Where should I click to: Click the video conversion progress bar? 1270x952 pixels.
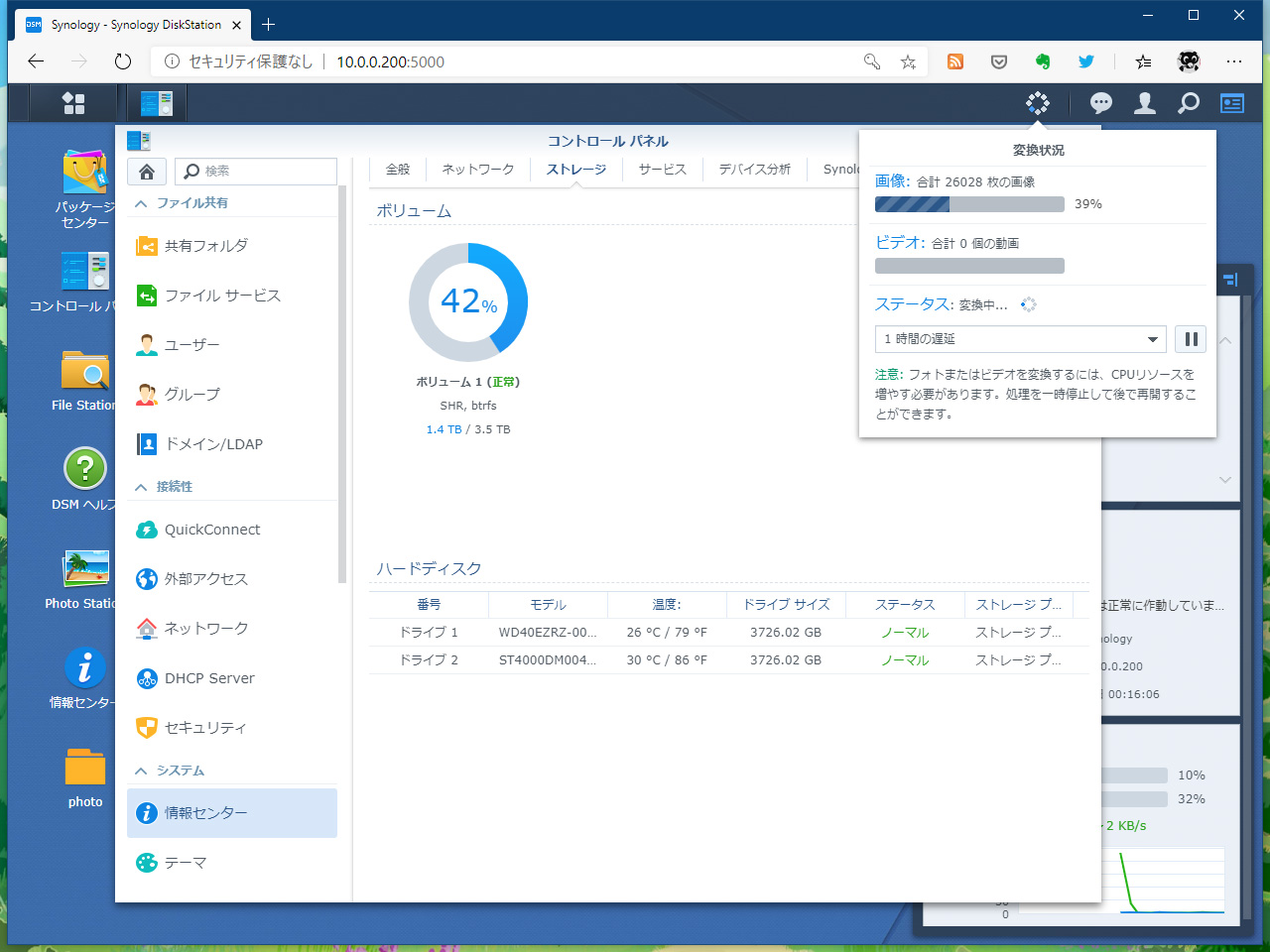click(969, 266)
